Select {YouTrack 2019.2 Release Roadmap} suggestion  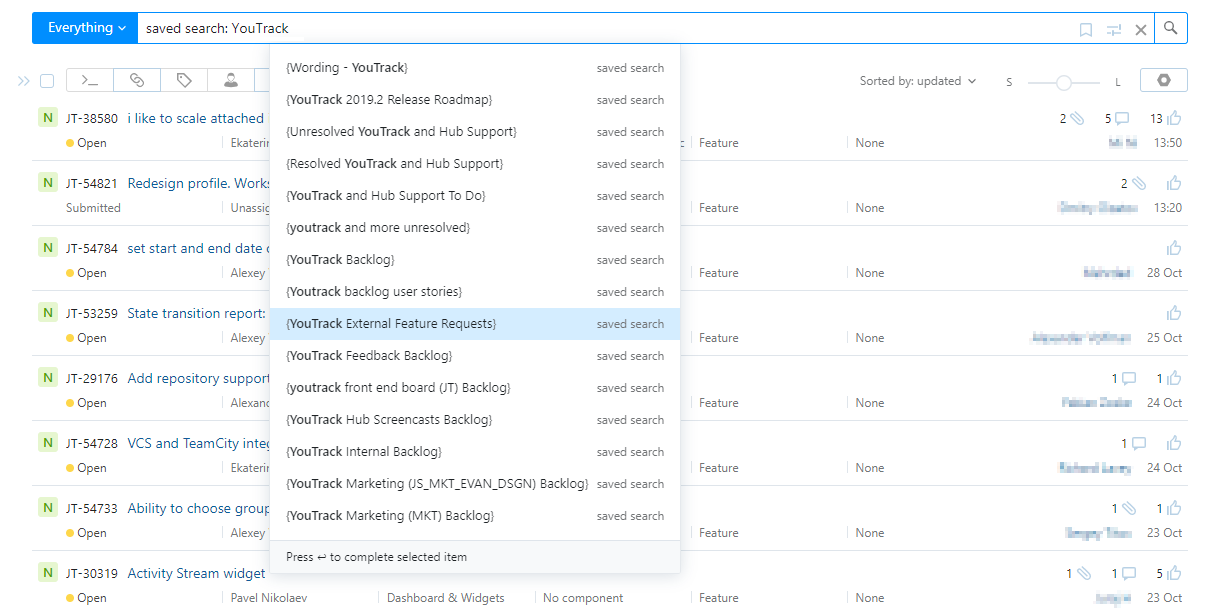(475, 100)
